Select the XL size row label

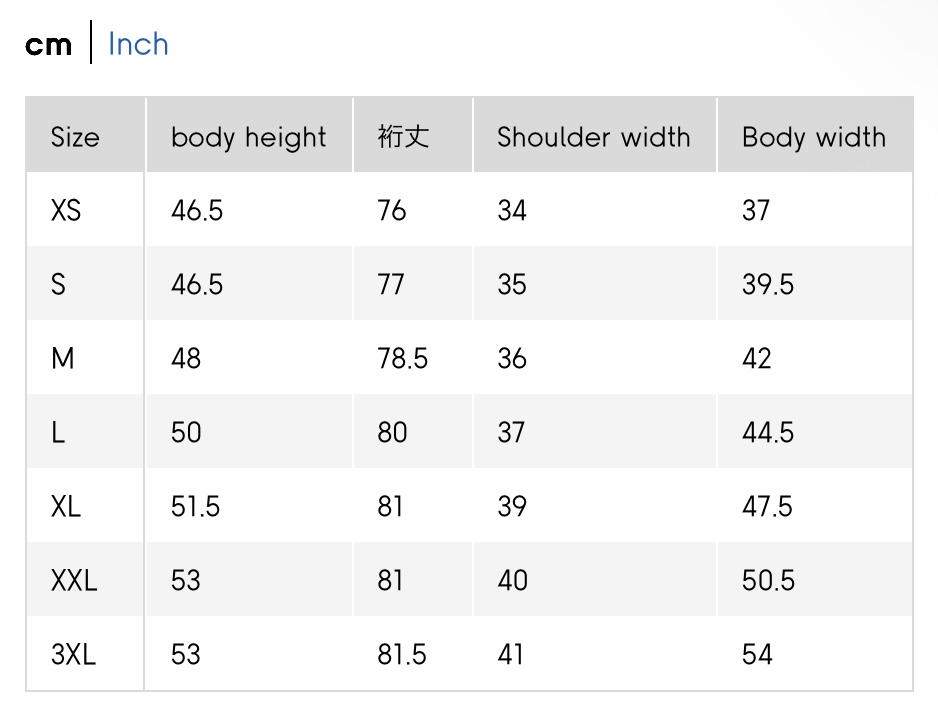tap(66, 506)
